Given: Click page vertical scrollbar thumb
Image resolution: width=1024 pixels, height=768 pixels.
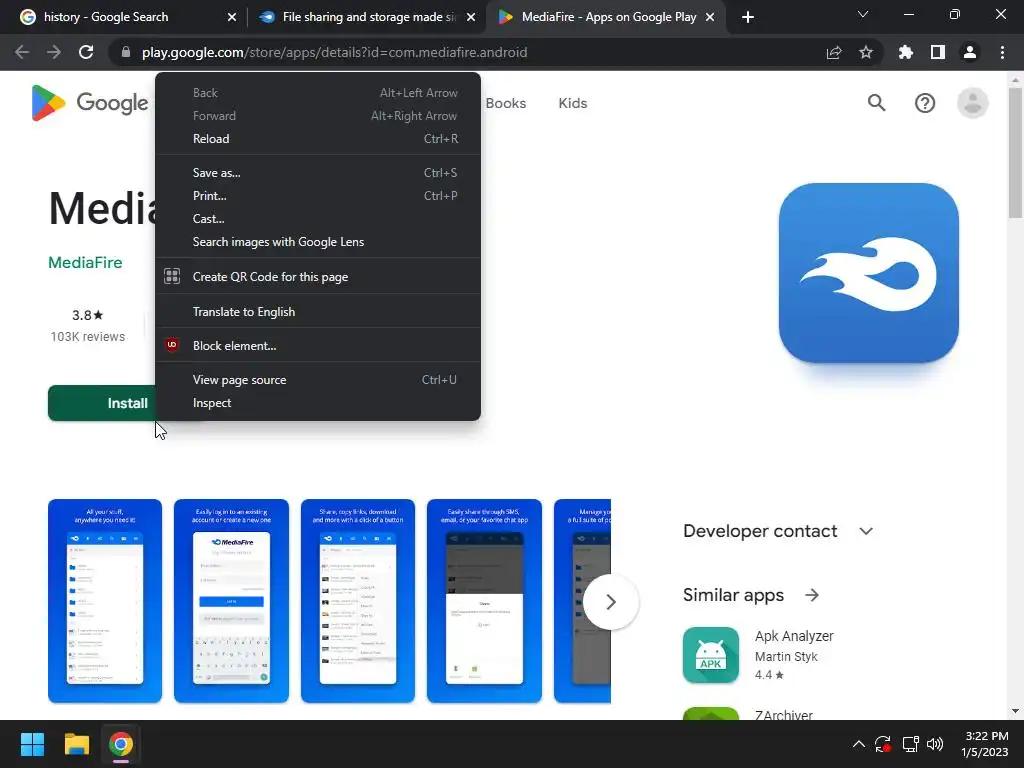Looking at the screenshot, I should 1015,152.
